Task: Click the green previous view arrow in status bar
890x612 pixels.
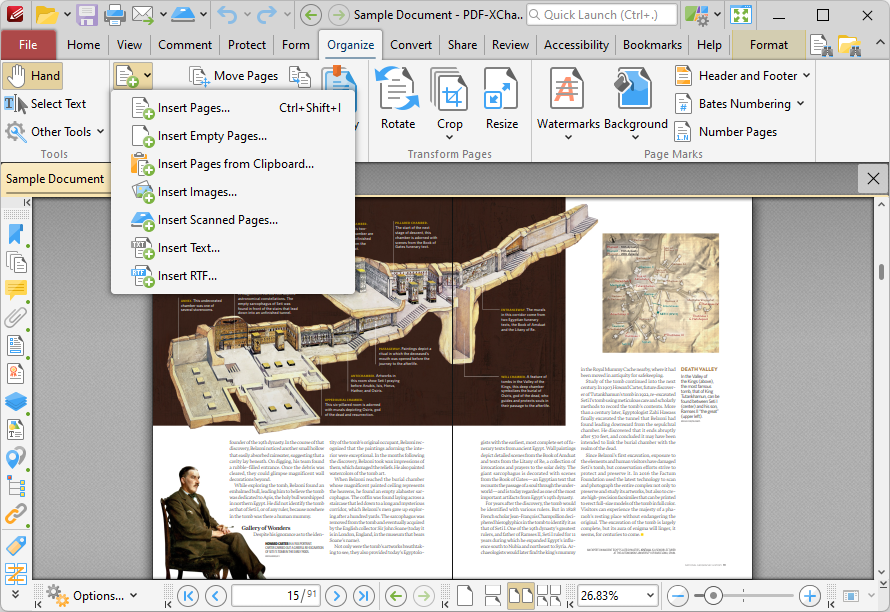Action: pyautogui.click(x=396, y=596)
